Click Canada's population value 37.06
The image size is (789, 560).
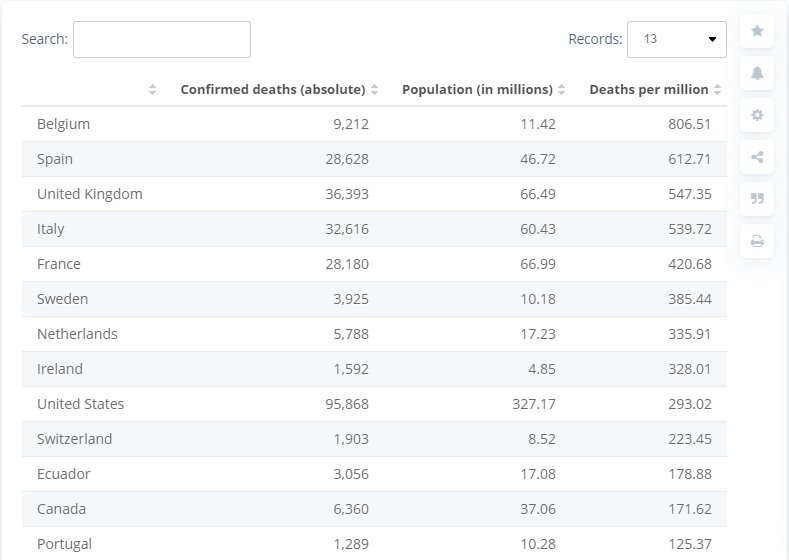click(x=538, y=509)
